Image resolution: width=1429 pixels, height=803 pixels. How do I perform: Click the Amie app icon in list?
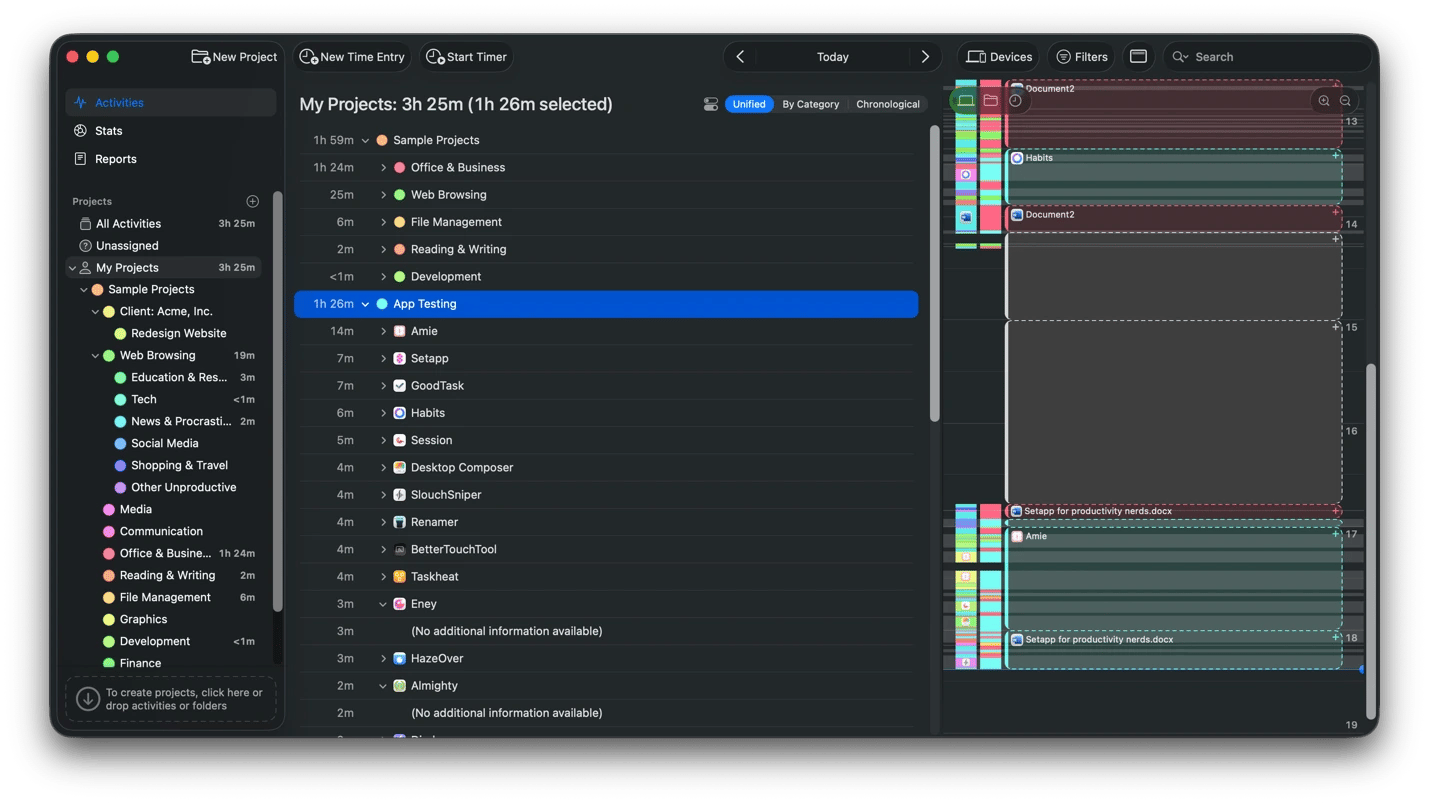point(399,331)
